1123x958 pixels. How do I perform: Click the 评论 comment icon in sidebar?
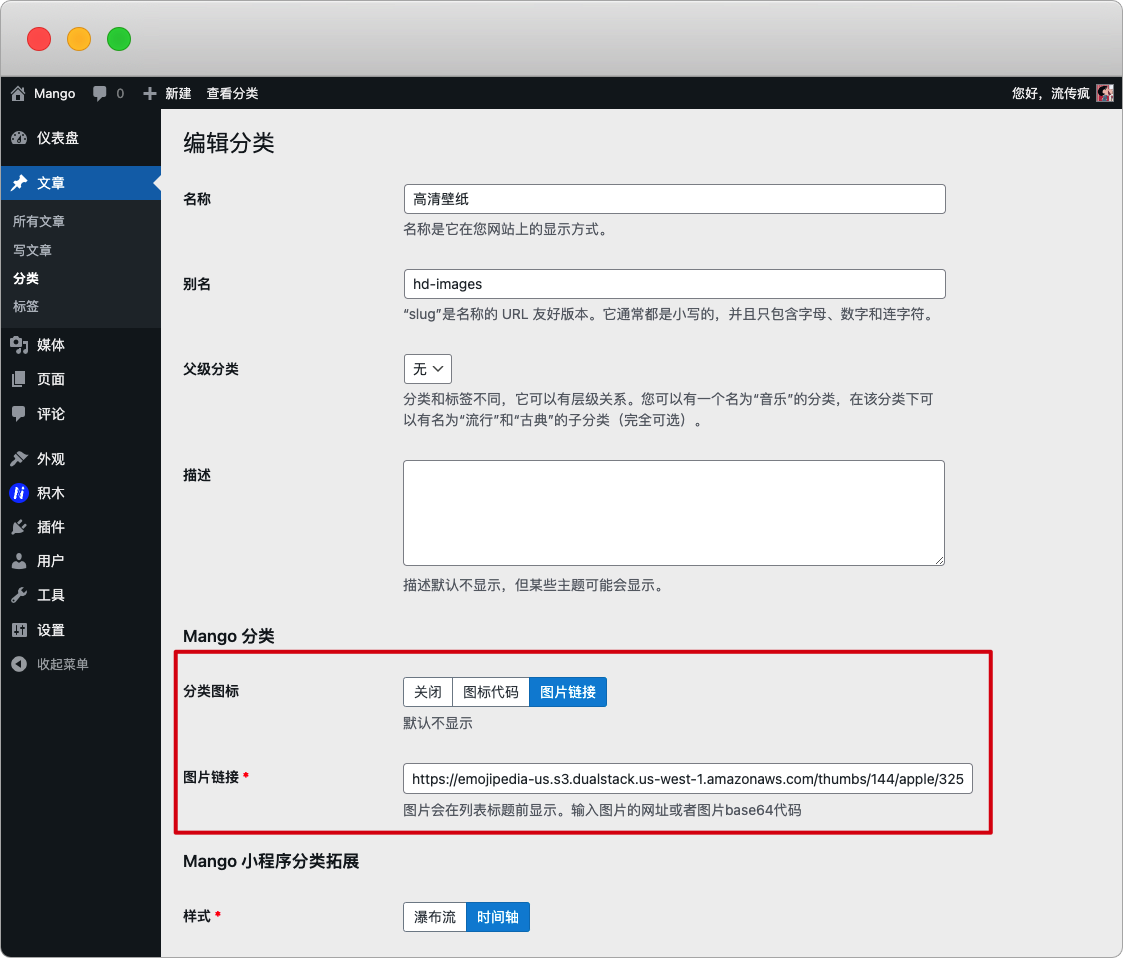[x=19, y=414]
